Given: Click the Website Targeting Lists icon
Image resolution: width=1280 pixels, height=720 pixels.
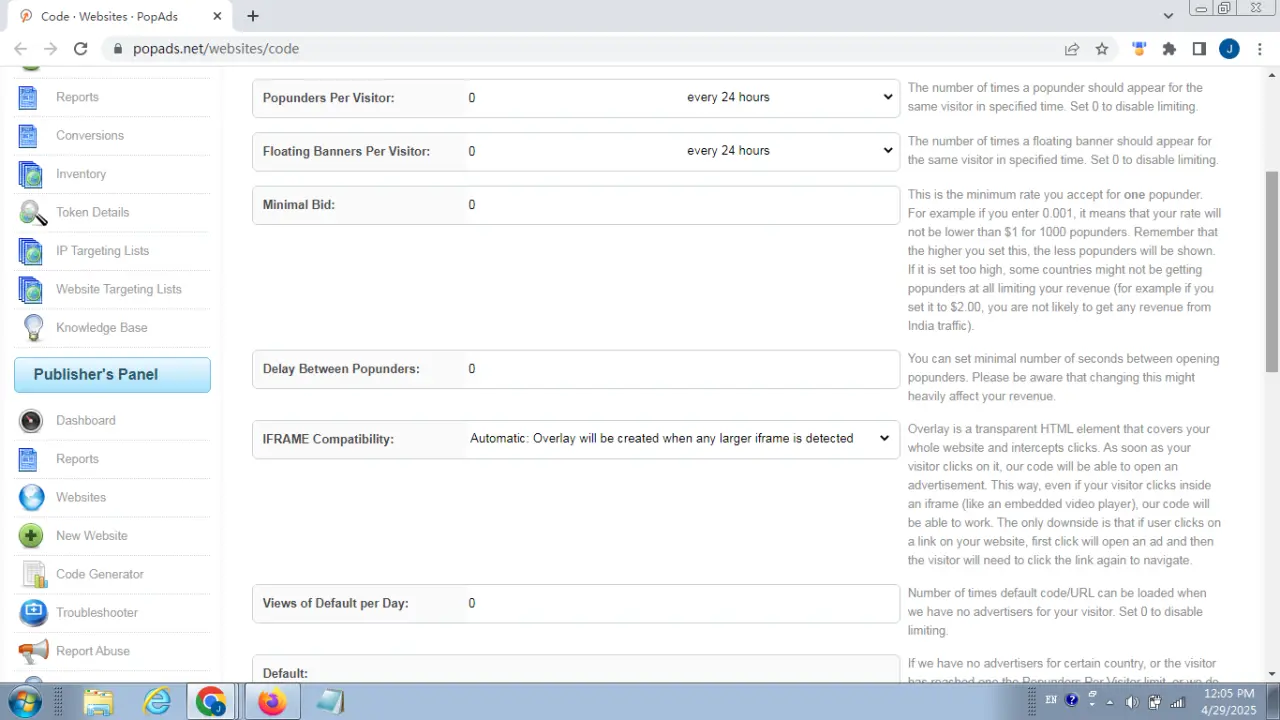Looking at the screenshot, I should [x=31, y=289].
